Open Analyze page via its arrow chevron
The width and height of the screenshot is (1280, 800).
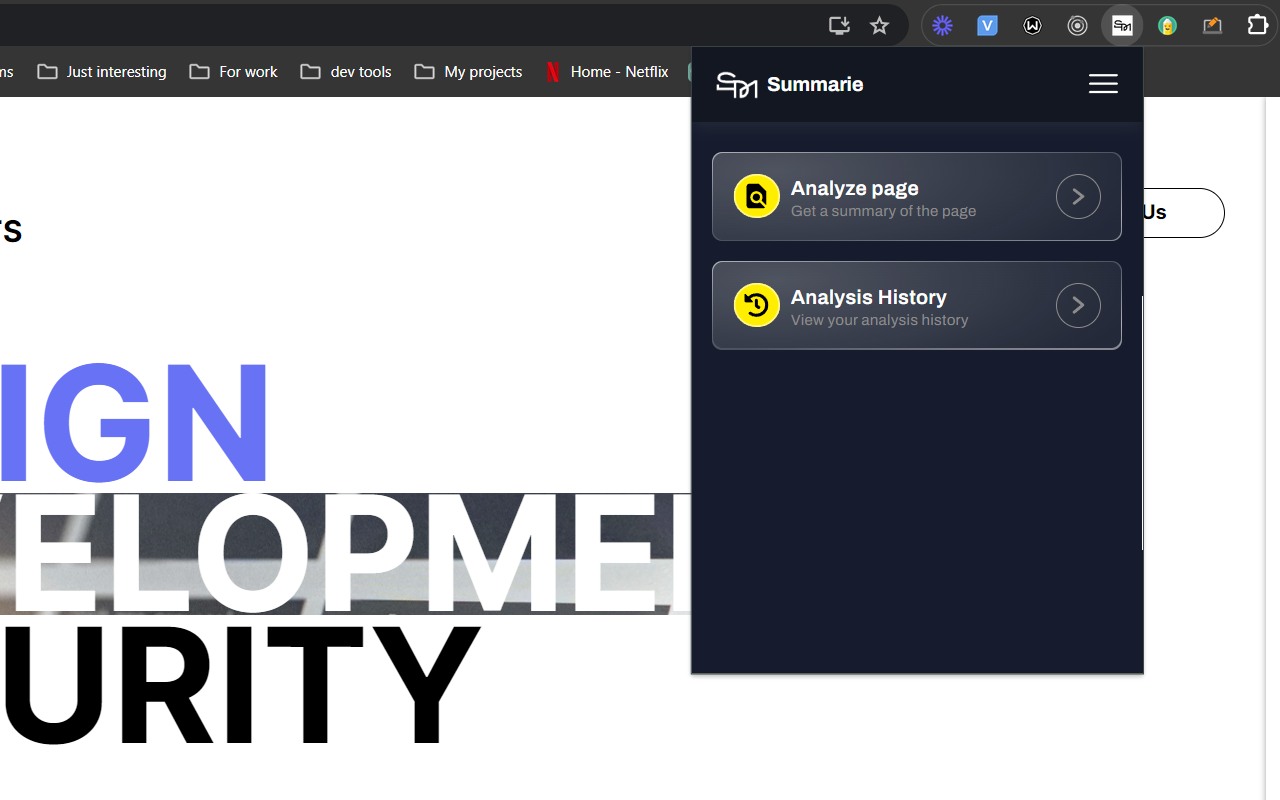coord(1078,197)
